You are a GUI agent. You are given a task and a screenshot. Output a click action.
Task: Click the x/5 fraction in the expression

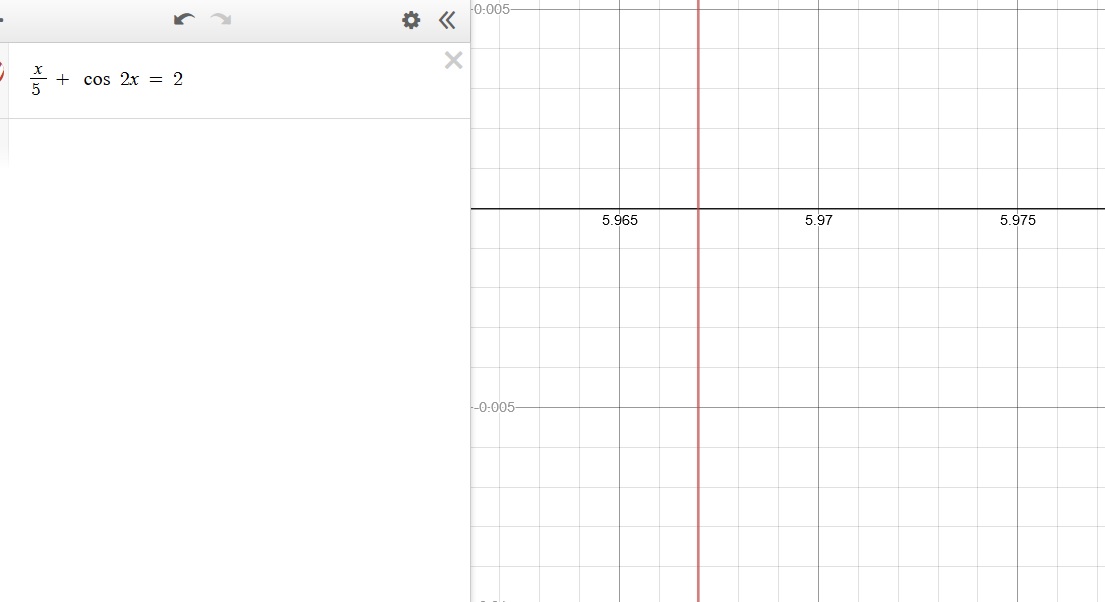pyautogui.click(x=38, y=80)
